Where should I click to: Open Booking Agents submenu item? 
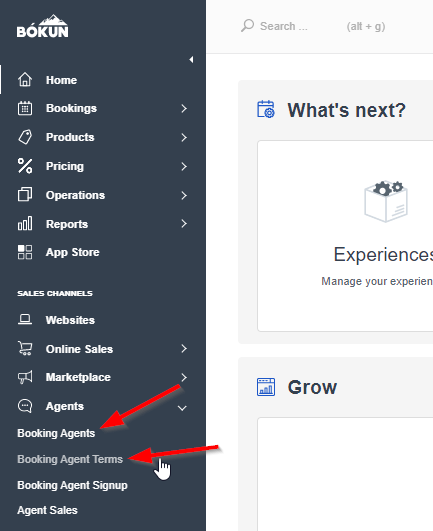[x=56, y=433]
